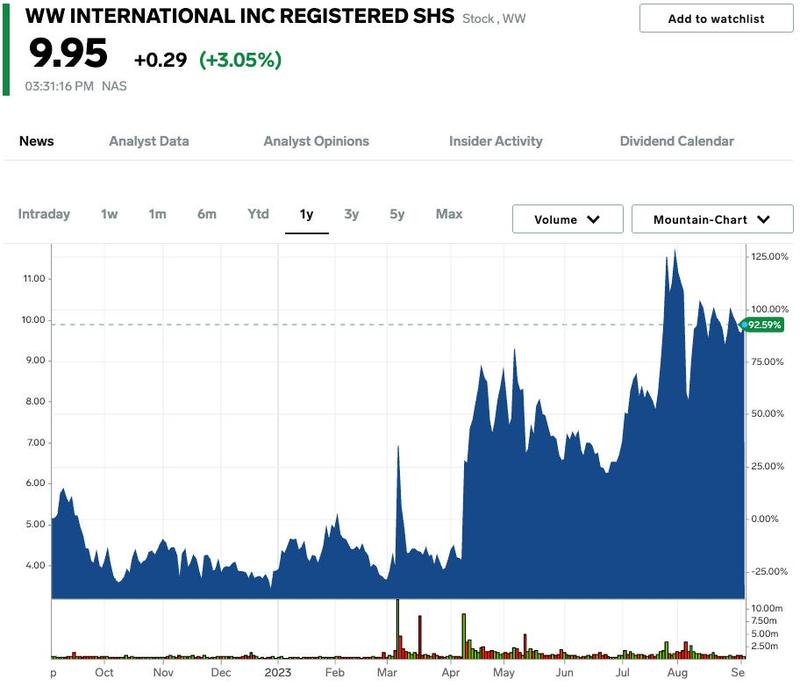Click the 10.00m volume axis label
The width and height of the screenshot is (800, 687).
767,608
